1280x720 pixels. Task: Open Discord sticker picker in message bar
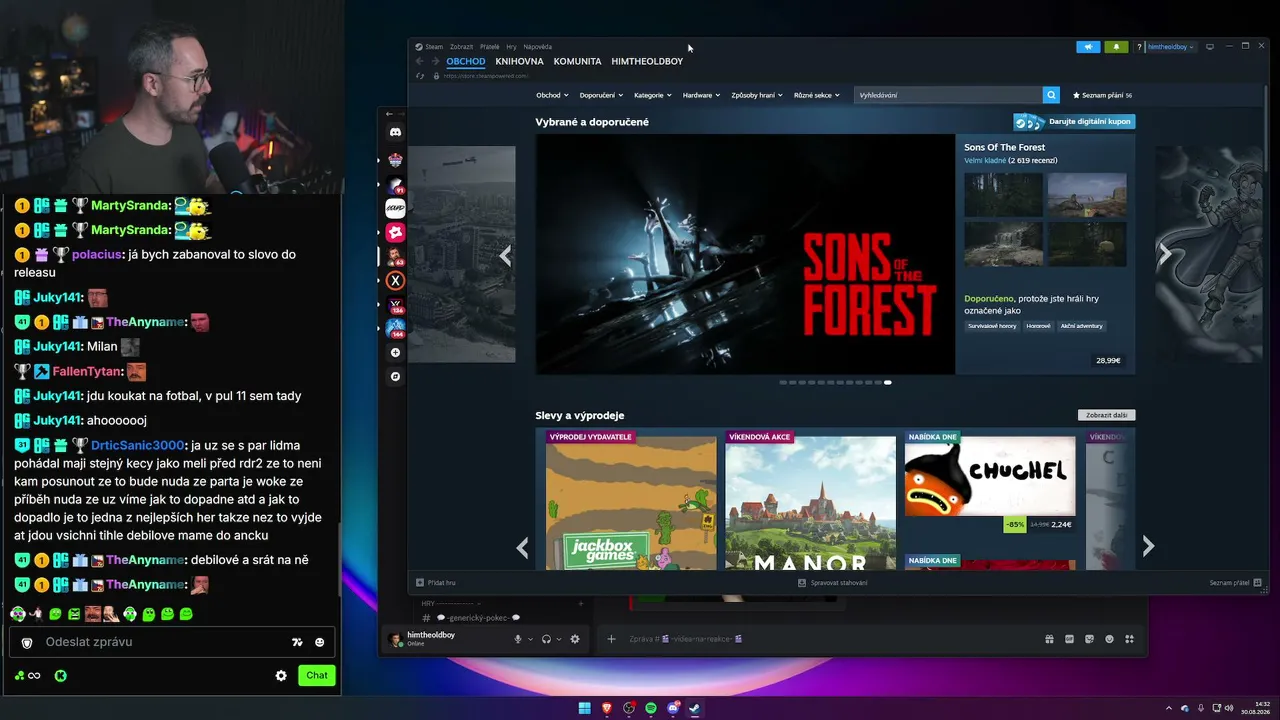tap(1089, 639)
